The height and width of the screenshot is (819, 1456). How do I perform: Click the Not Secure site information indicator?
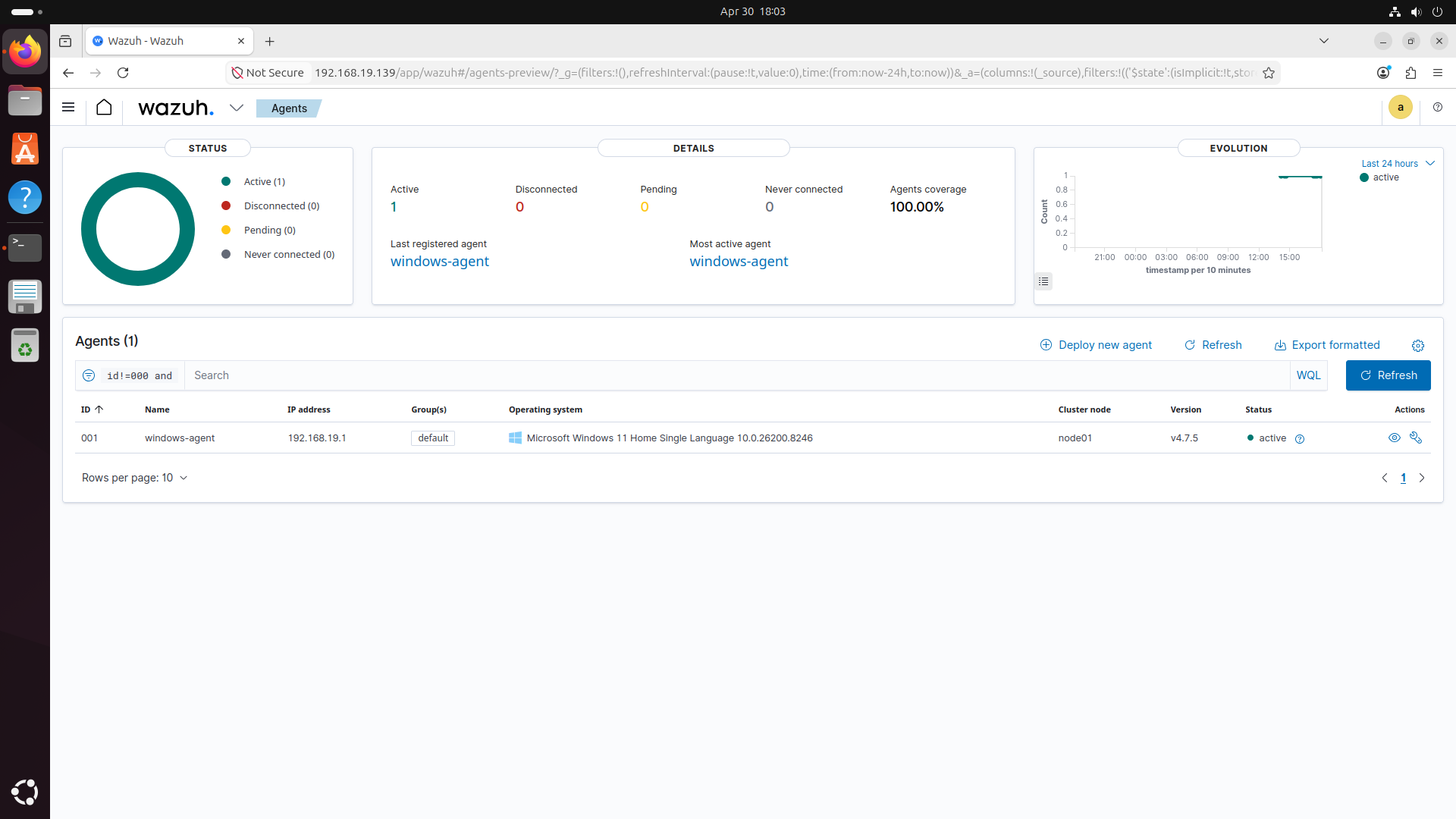(x=268, y=73)
